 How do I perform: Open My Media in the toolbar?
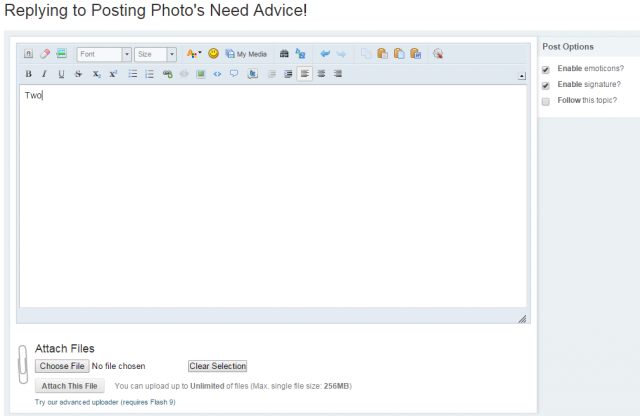pos(246,54)
